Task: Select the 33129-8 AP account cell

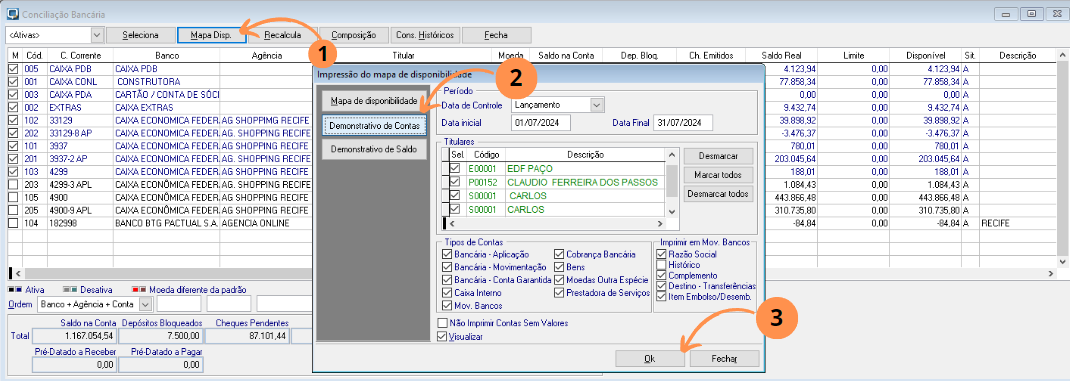Action: click(x=81, y=133)
